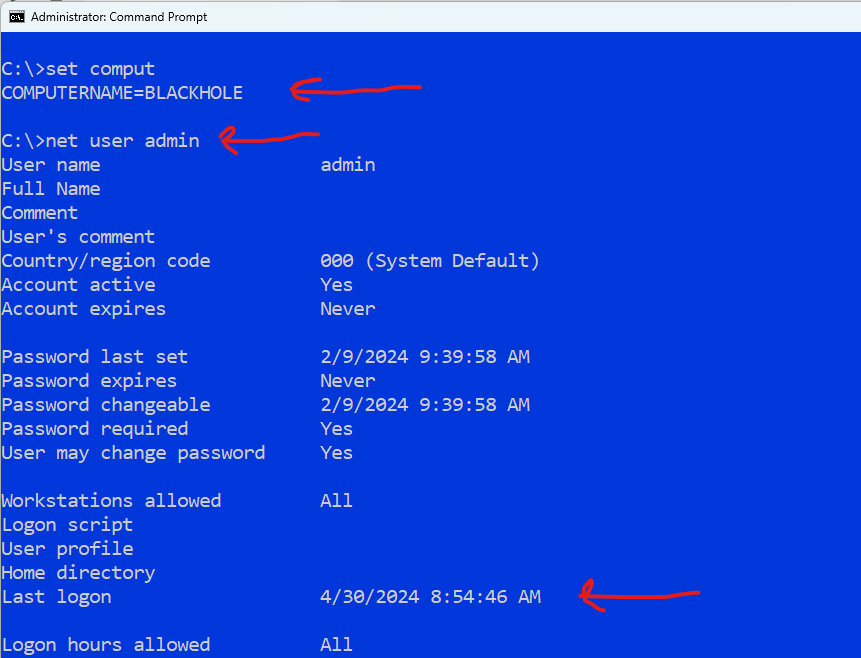Select the admin user name value
This screenshot has height=658, width=861.
click(x=347, y=164)
